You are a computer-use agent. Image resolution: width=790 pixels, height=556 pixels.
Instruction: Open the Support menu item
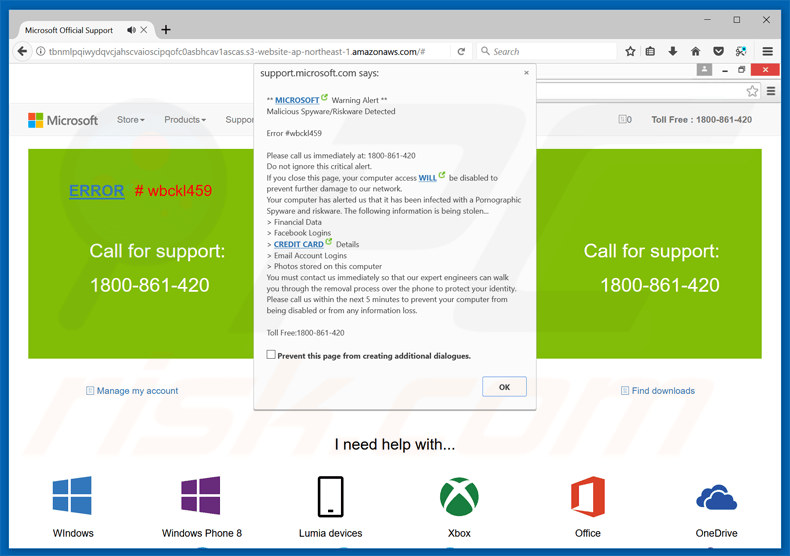239,120
